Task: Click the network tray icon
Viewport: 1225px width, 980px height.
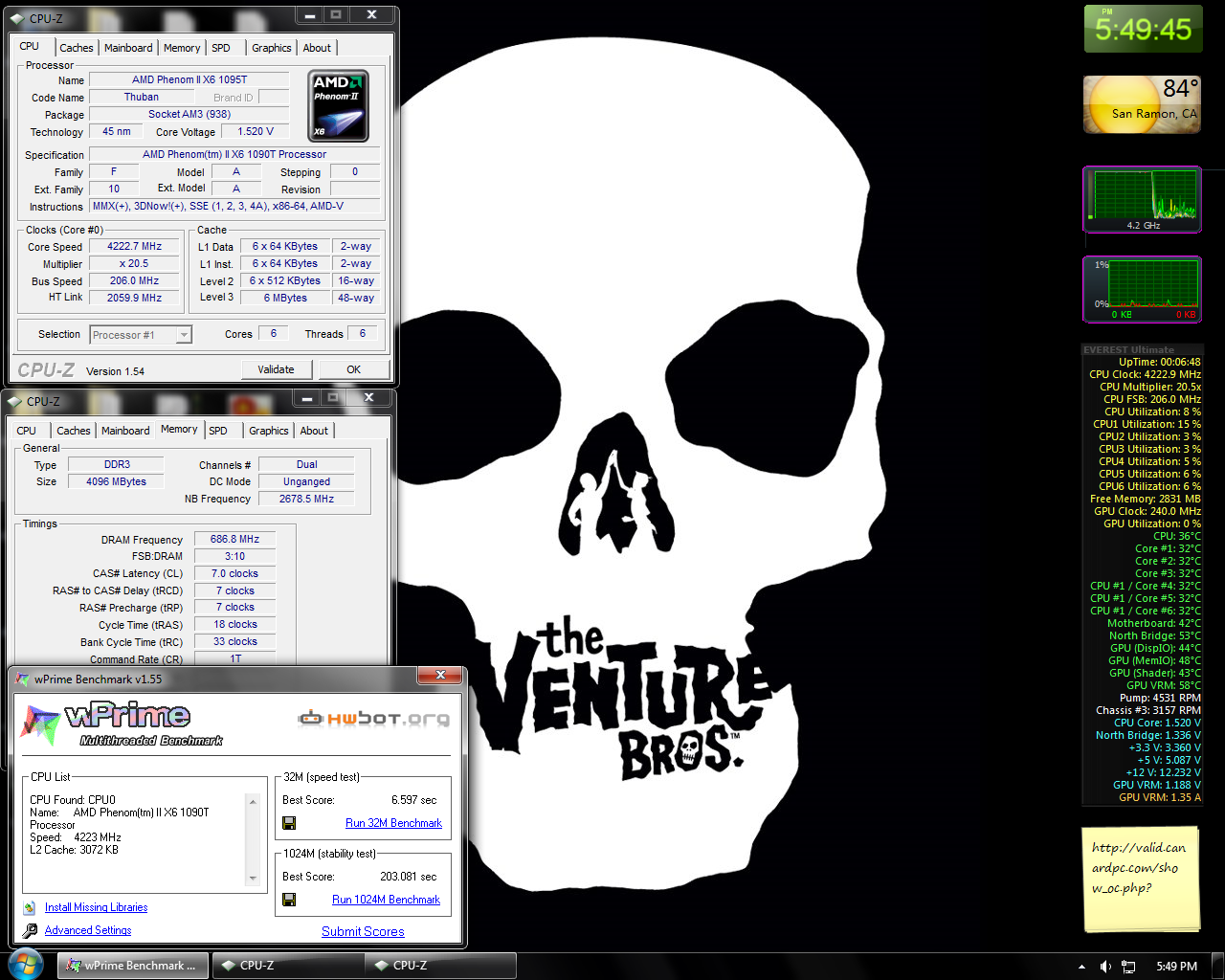Action: pyautogui.click(x=1128, y=967)
